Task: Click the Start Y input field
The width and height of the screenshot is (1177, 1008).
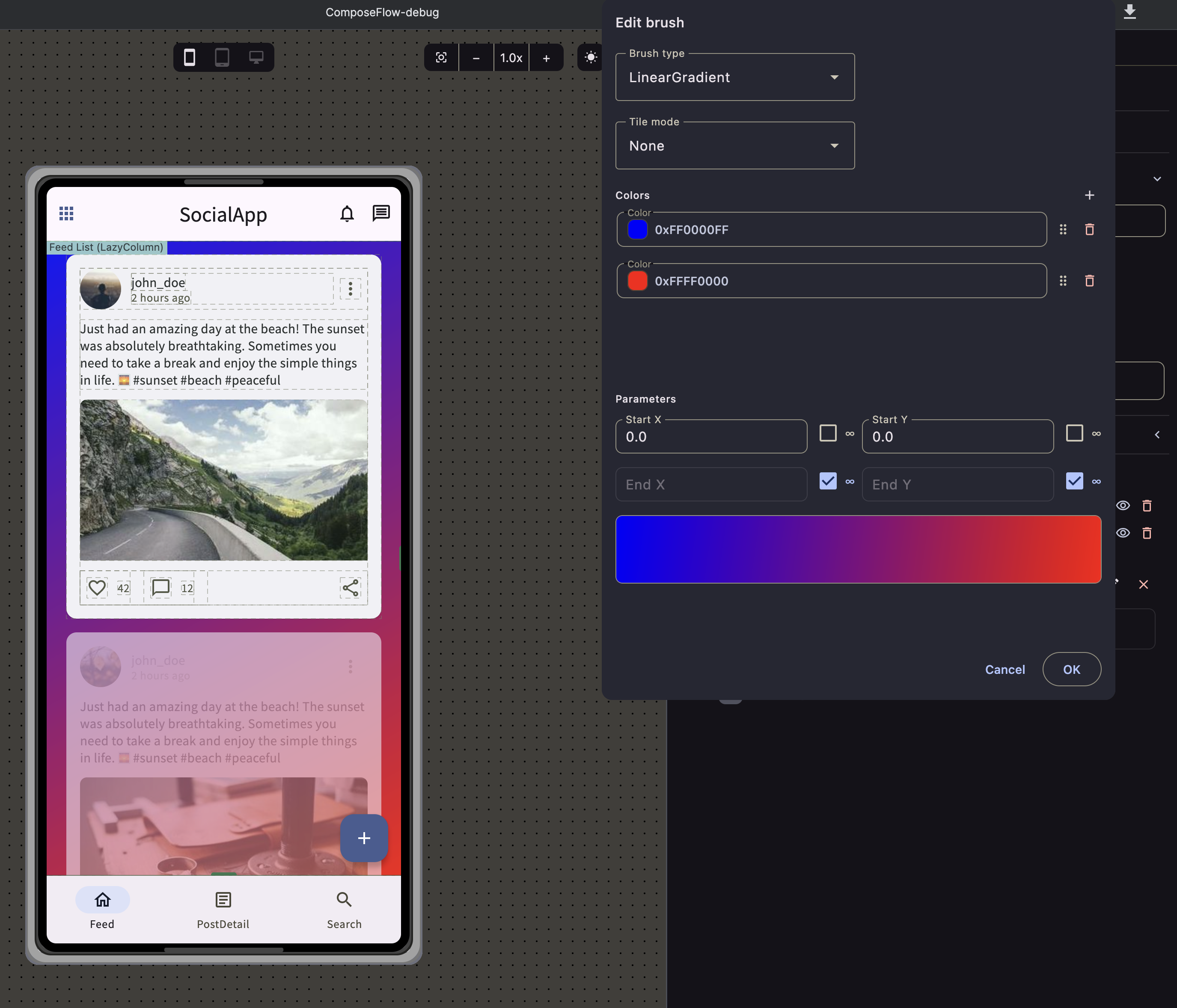Action: coord(958,436)
